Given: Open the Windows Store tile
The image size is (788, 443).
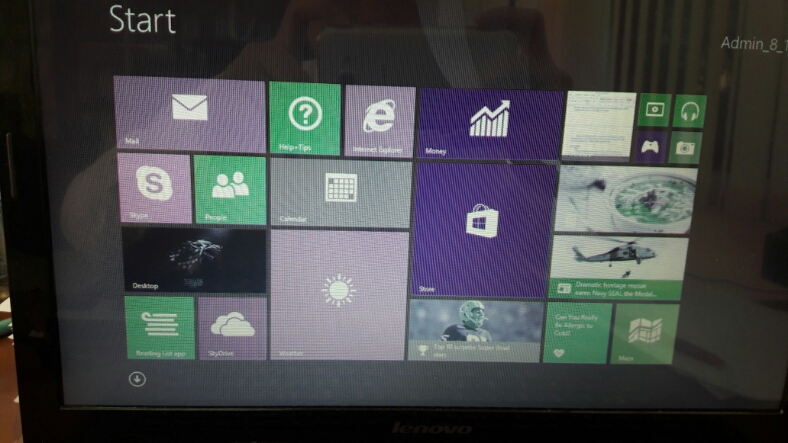Looking at the screenshot, I should 484,230.
